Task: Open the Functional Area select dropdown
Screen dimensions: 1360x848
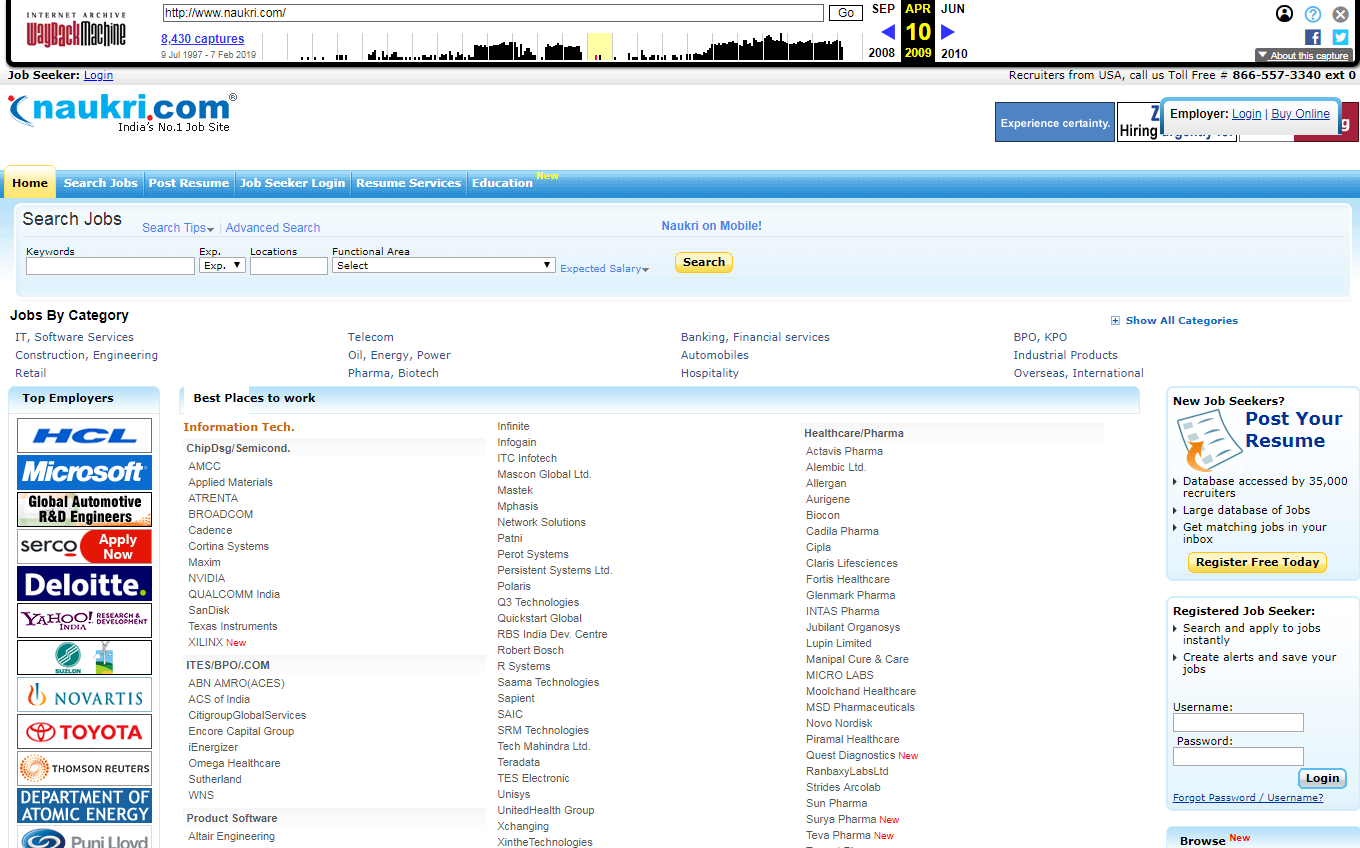Action: click(444, 266)
